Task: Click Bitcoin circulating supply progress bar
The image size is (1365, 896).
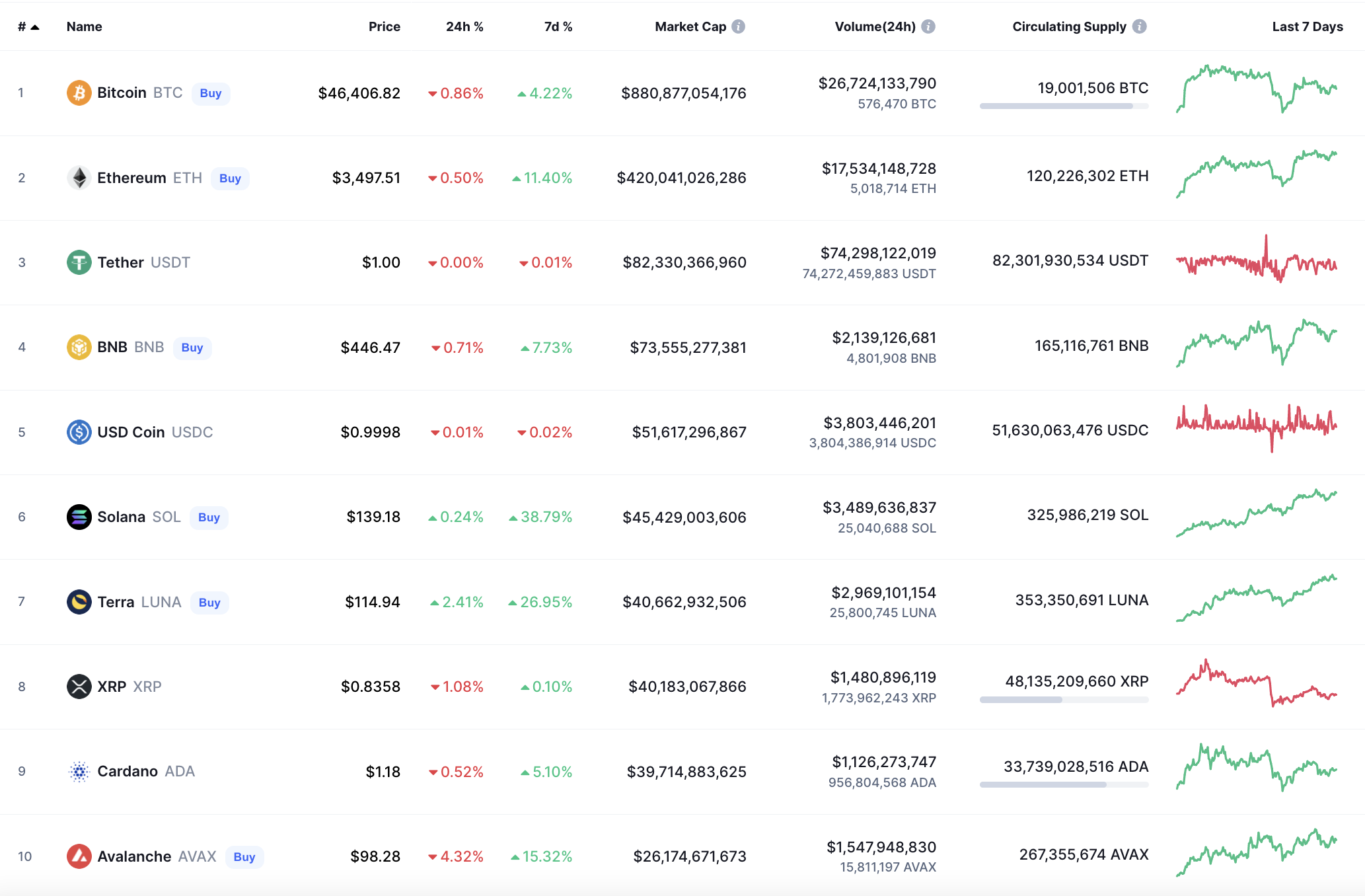Action: [1063, 106]
